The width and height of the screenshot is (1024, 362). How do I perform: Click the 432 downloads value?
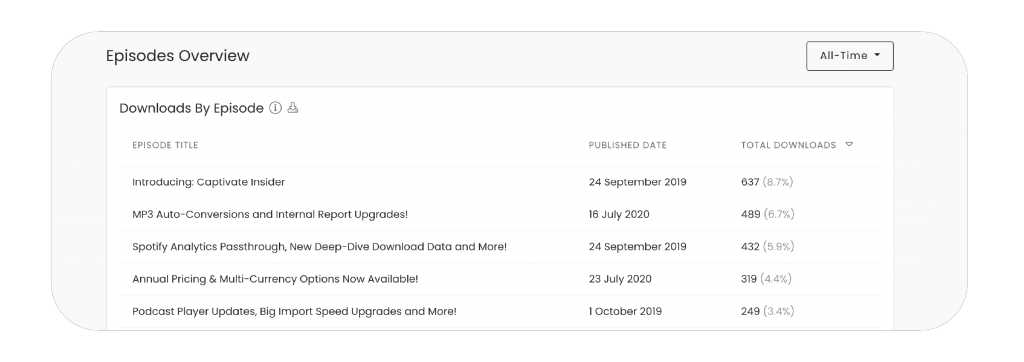[x=750, y=247]
